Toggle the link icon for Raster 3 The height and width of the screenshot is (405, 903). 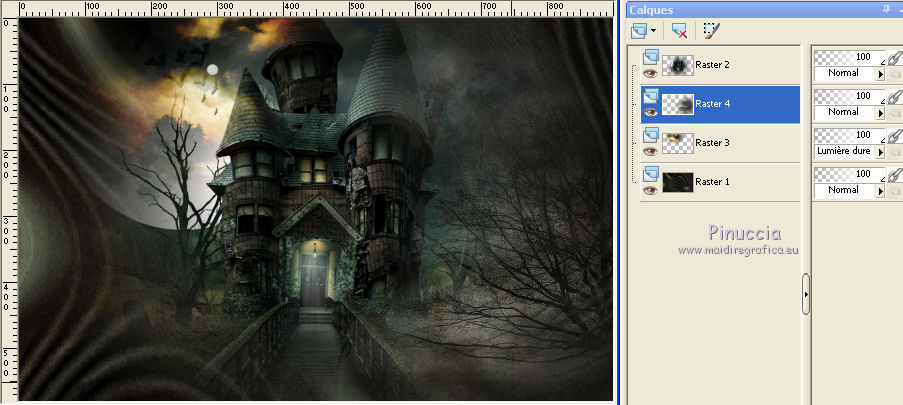tap(894, 136)
